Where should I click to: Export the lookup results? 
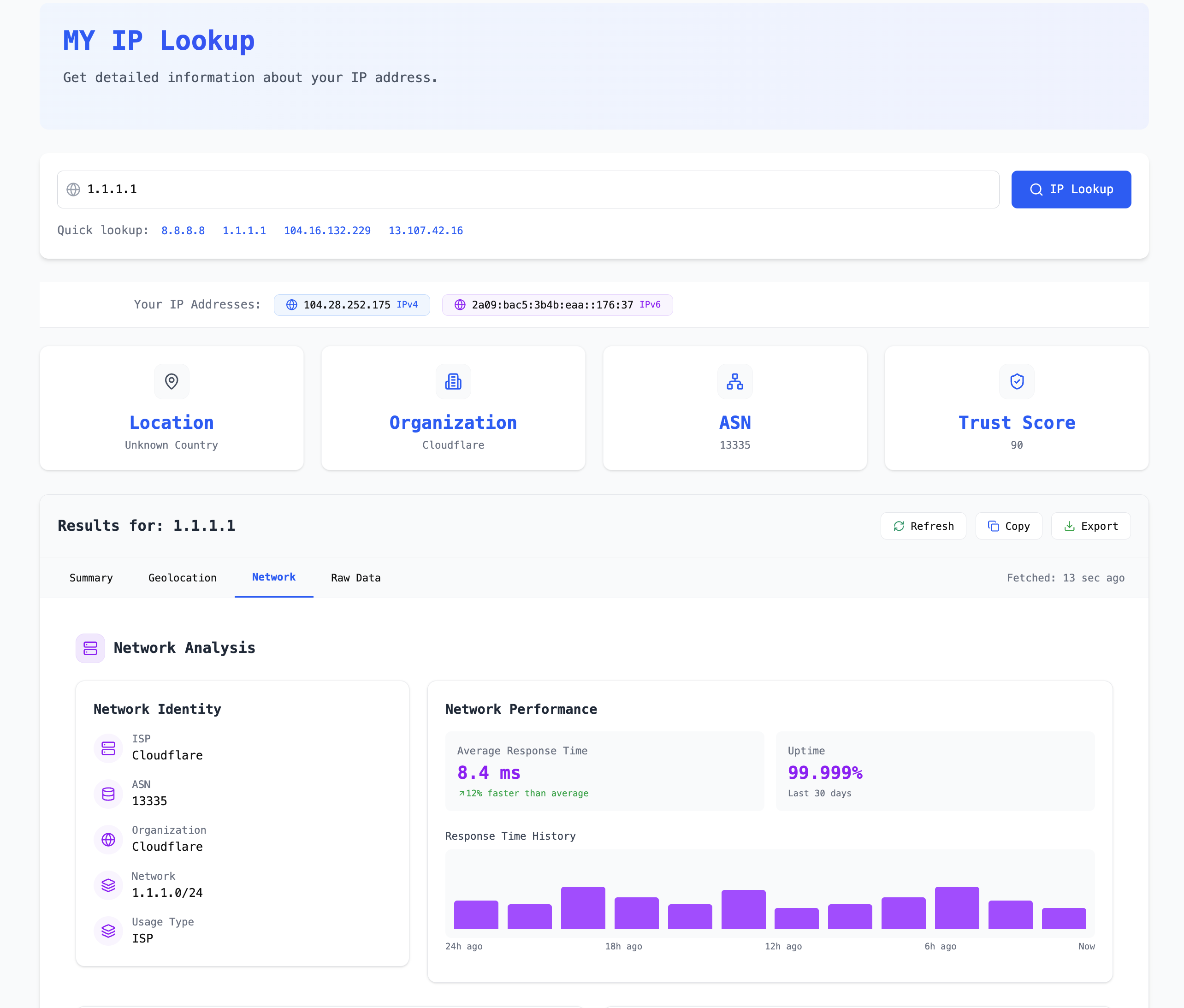[1090, 526]
